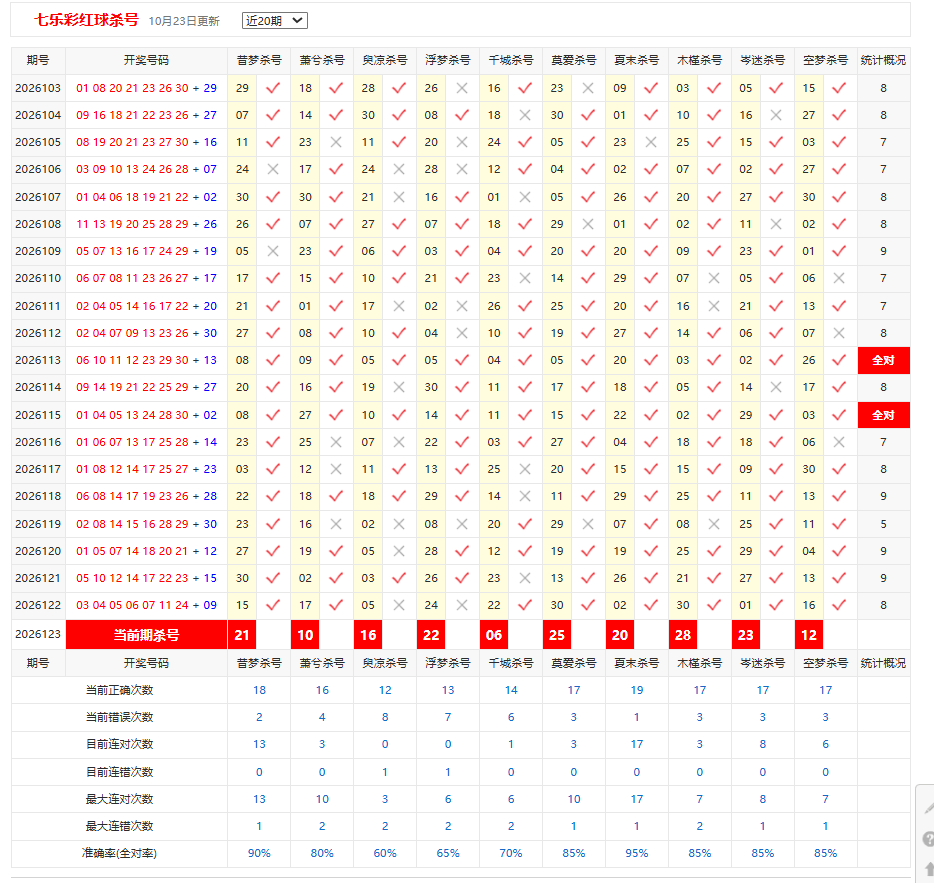Click kill number 27 of 空梦杀号 in row 2026104

click(808, 115)
